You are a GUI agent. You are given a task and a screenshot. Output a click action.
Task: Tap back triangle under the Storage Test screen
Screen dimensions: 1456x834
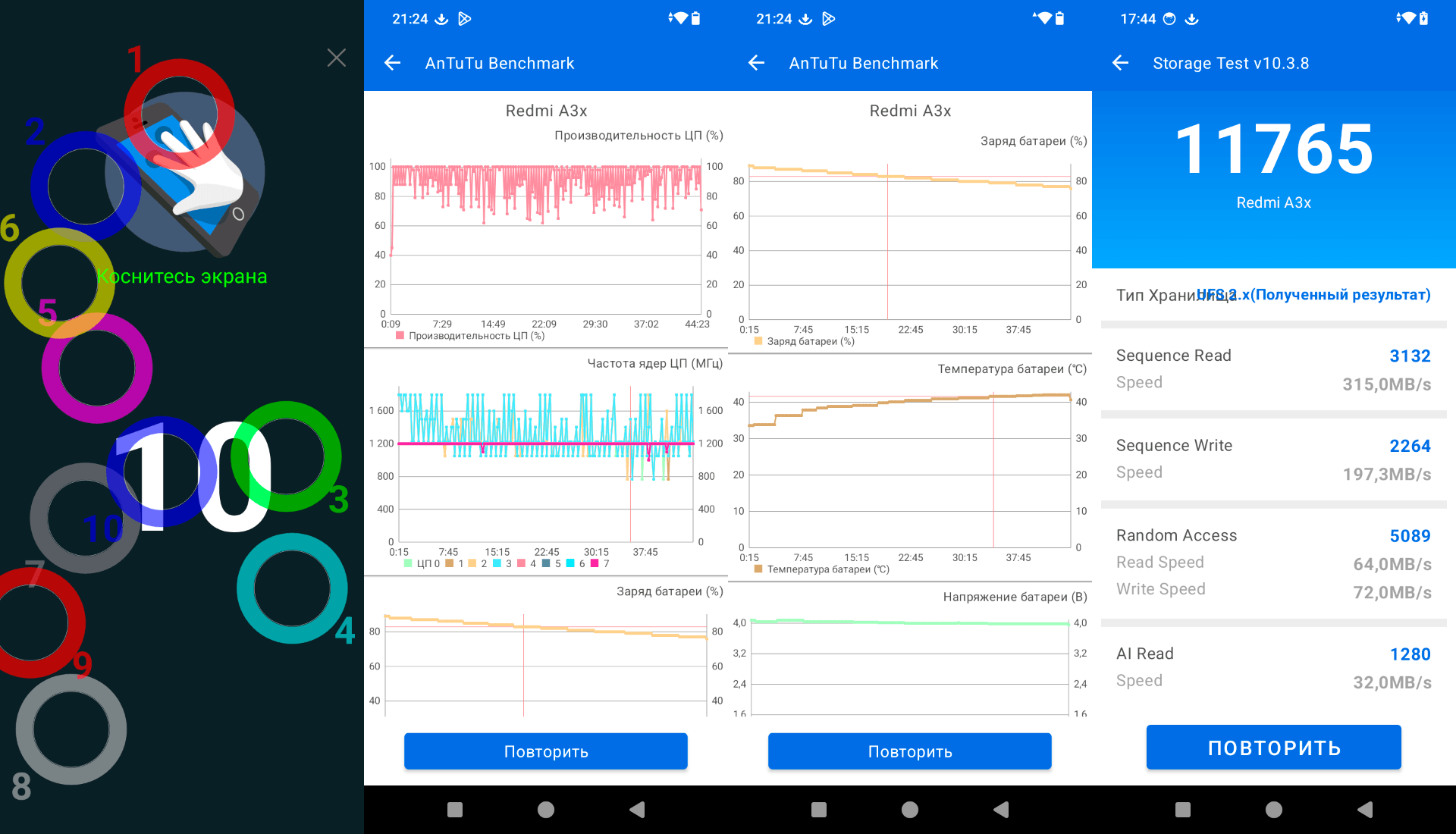pyautogui.click(x=1365, y=810)
